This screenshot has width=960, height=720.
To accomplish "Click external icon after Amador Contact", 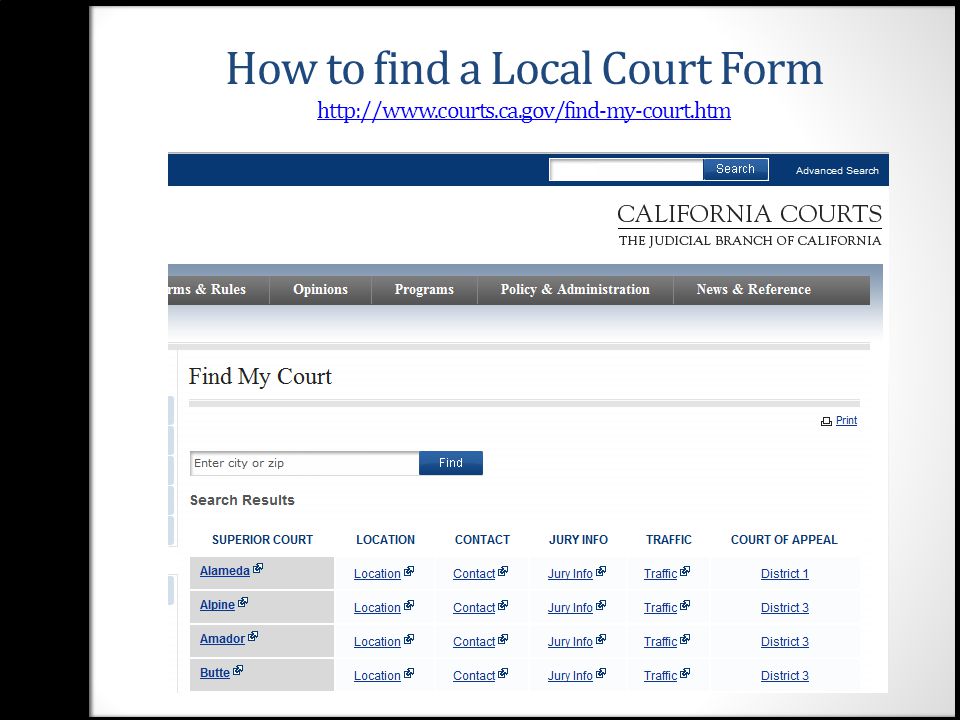I will coord(503,639).
